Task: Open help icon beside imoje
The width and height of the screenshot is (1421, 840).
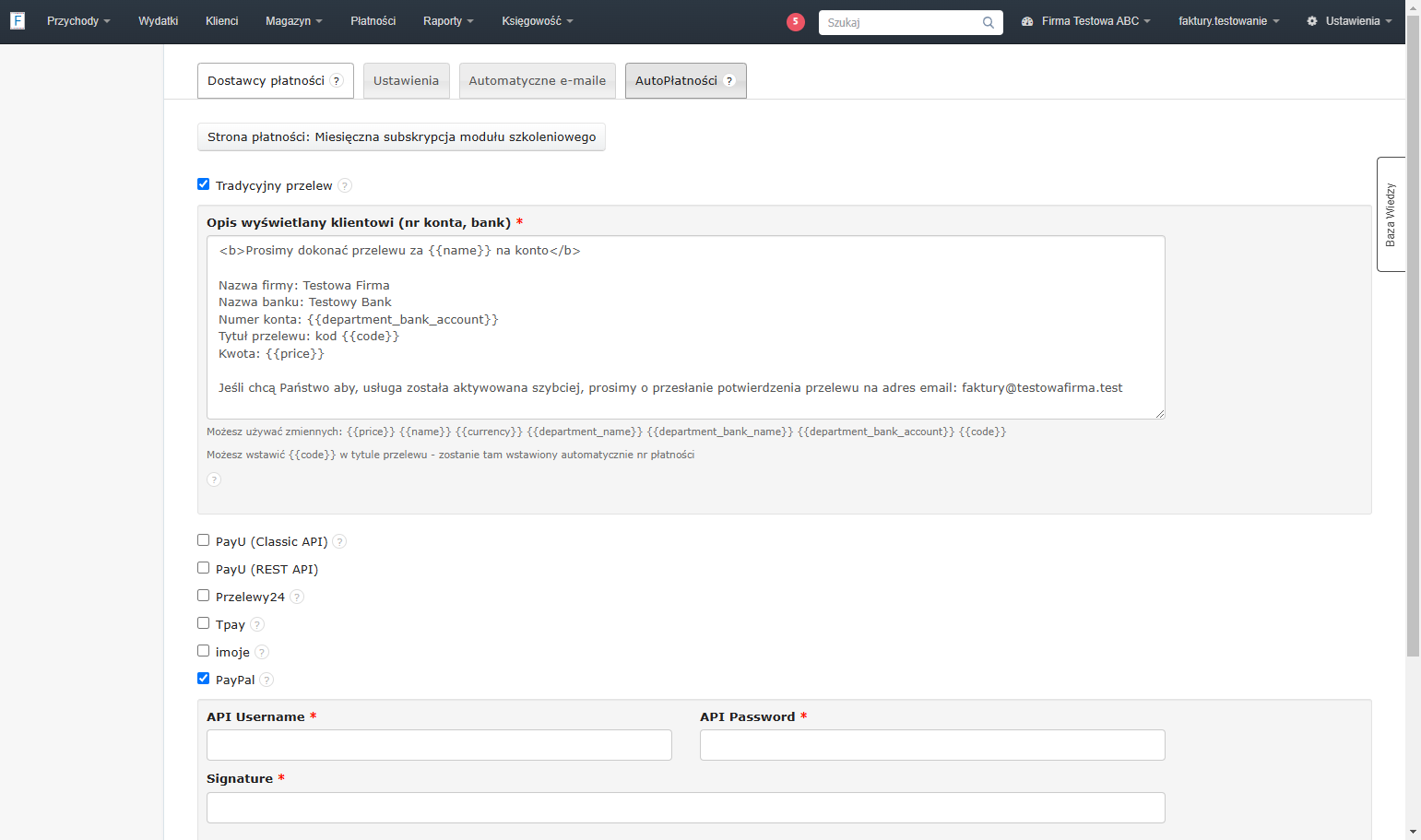Action: click(262, 652)
